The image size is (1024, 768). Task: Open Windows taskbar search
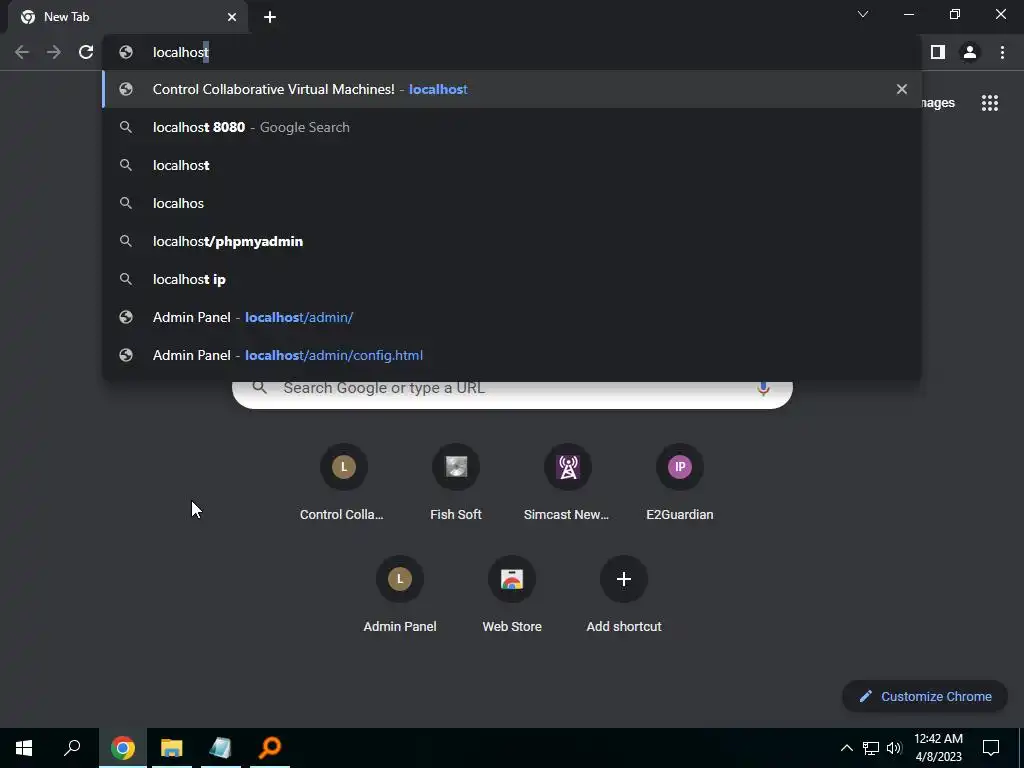tap(72, 748)
